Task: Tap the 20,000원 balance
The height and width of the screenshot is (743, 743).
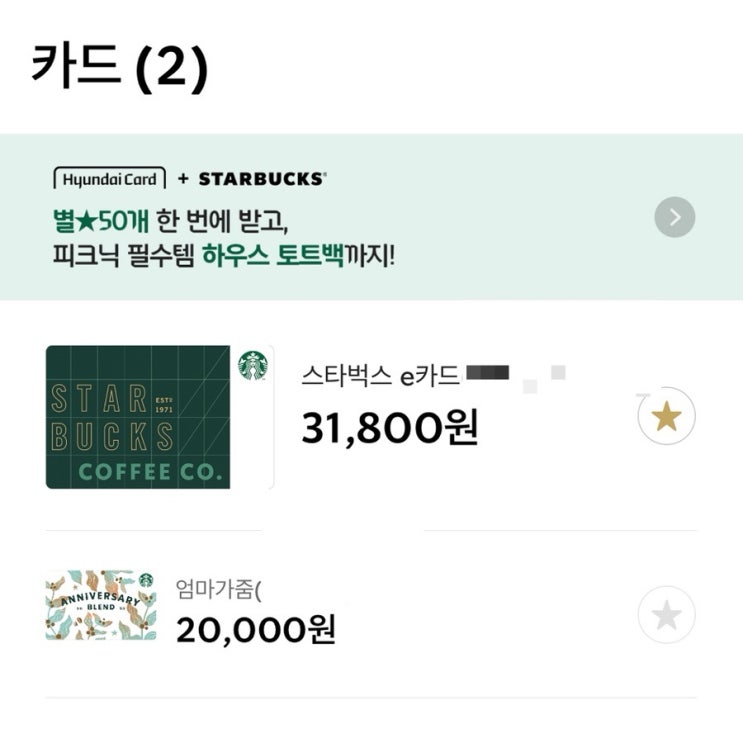Action: click(256, 630)
